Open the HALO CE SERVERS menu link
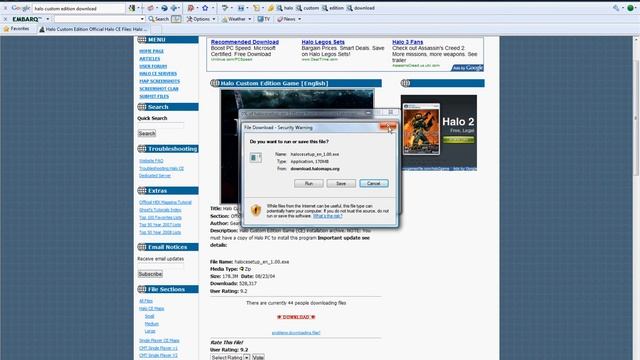This screenshot has width=640, height=360. click(158, 73)
